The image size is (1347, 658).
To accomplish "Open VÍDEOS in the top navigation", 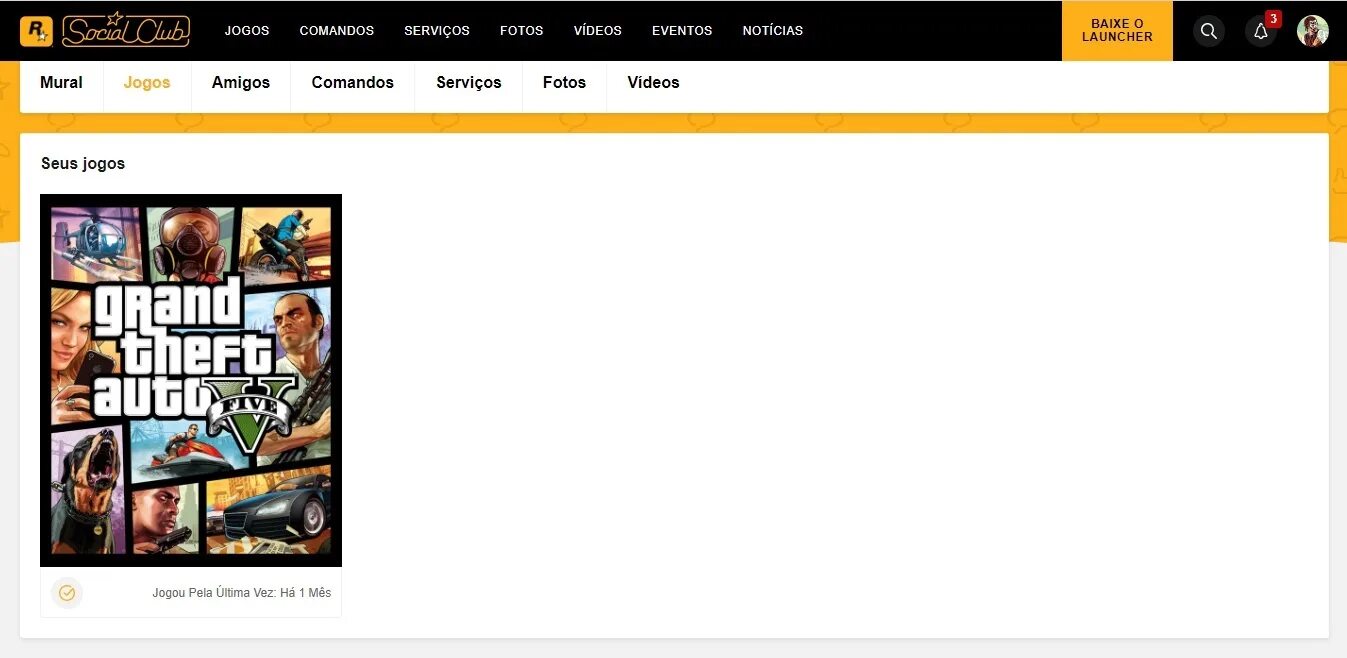I will pos(598,31).
